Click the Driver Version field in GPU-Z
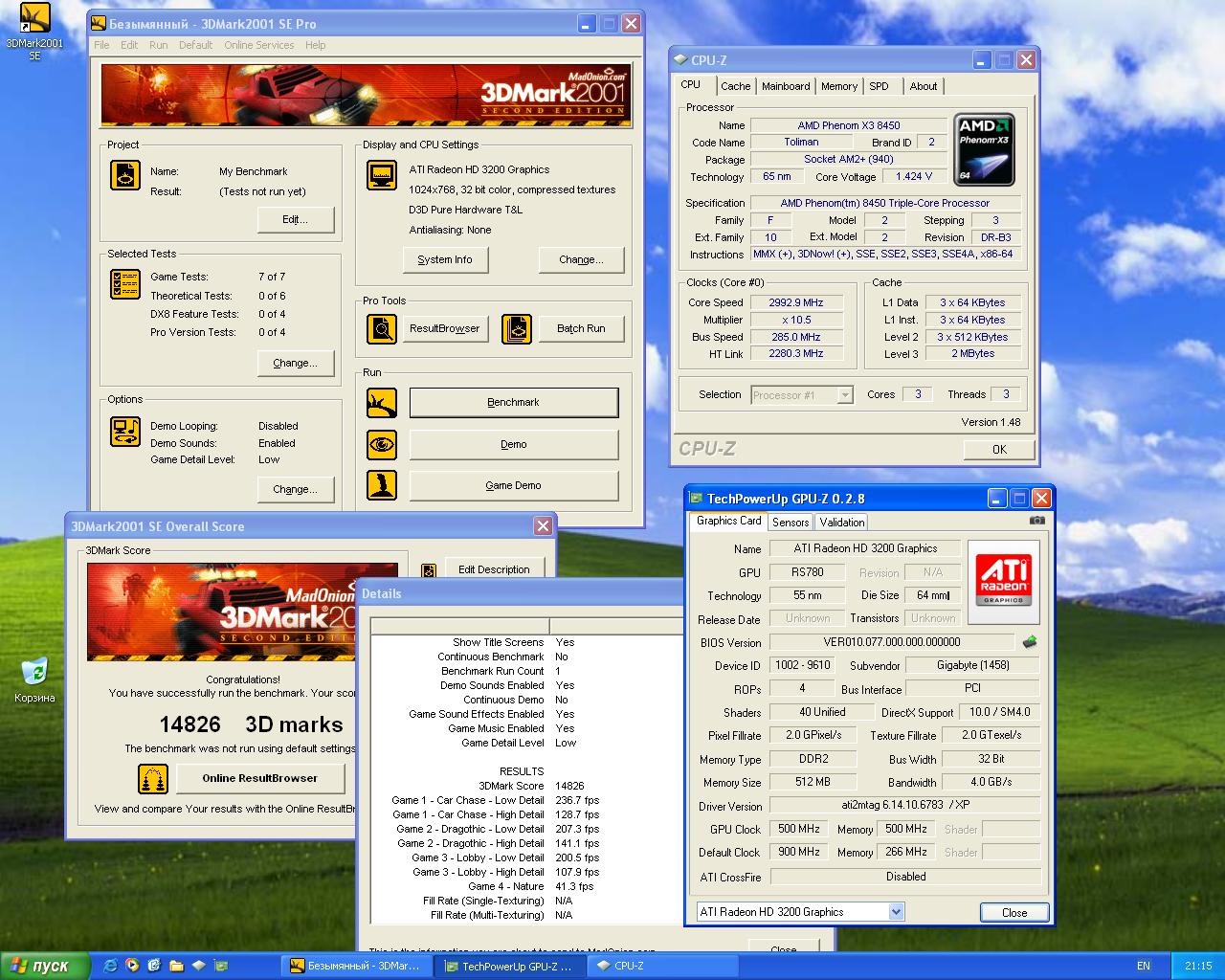The height and width of the screenshot is (980, 1225). pos(905,806)
